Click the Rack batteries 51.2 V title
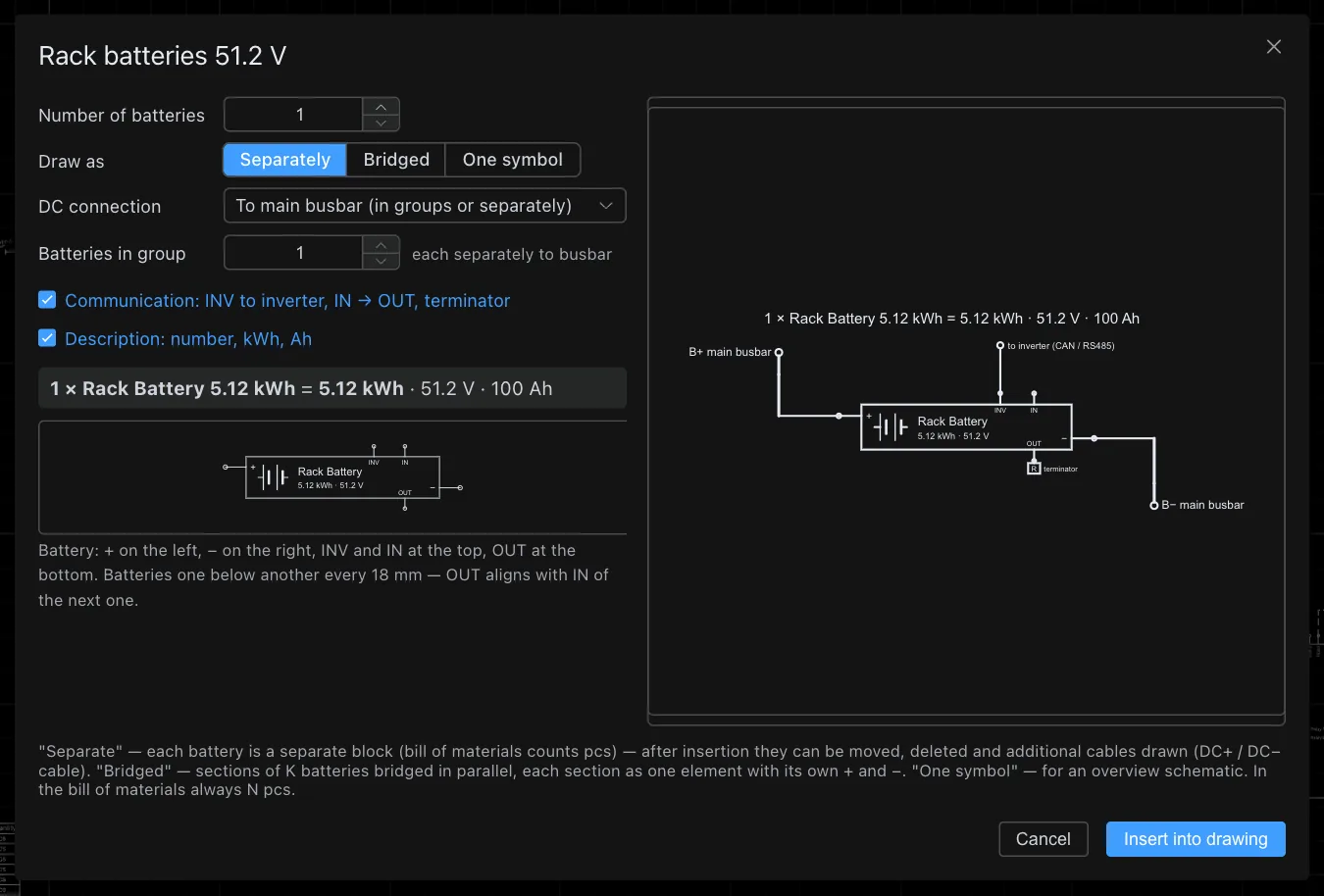Image resolution: width=1324 pixels, height=896 pixels. [x=163, y=56]
